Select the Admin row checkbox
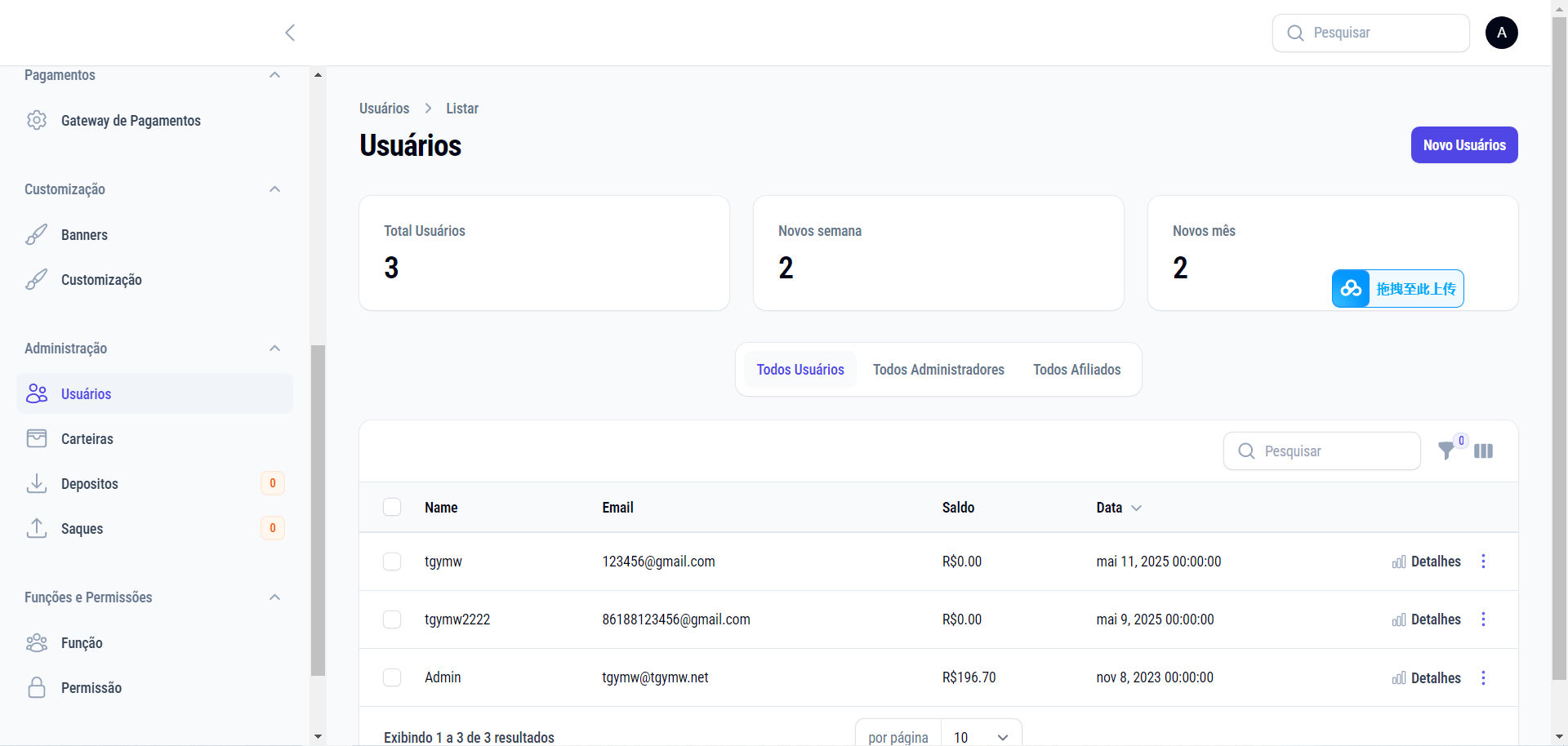 392,677
